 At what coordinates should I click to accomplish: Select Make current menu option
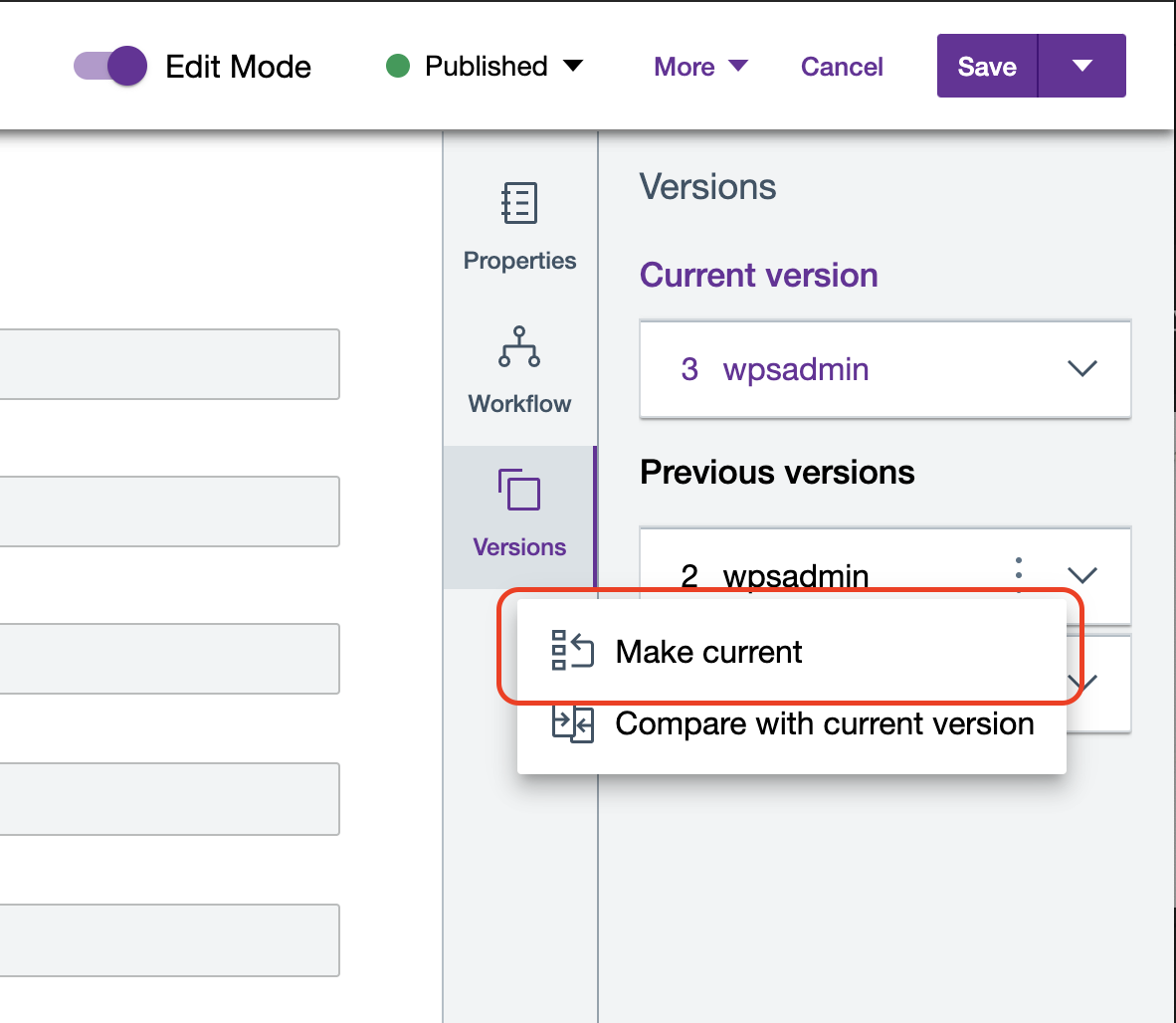(708, 652)
